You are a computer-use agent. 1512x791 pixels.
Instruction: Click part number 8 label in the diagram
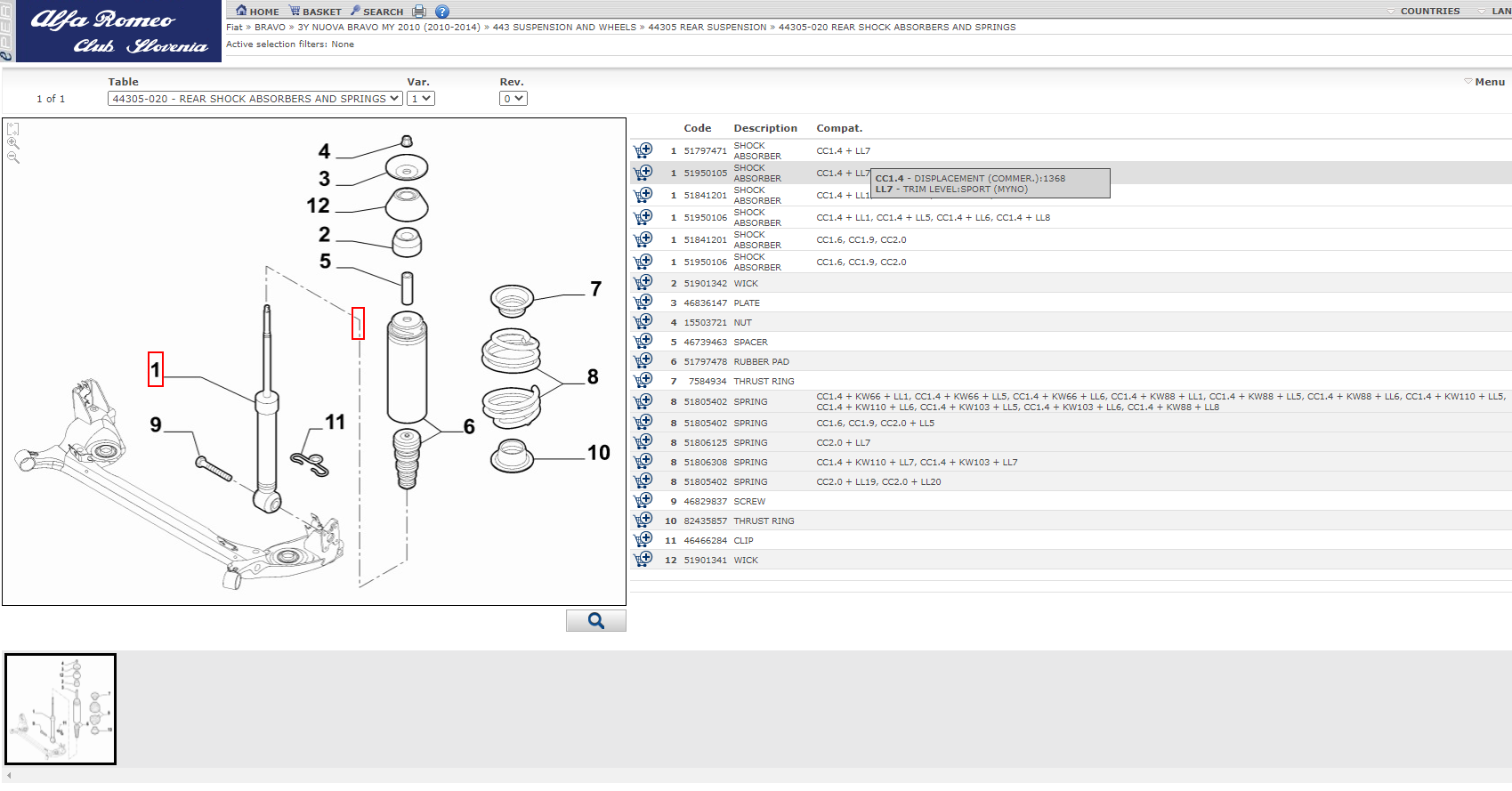[593, 376]
